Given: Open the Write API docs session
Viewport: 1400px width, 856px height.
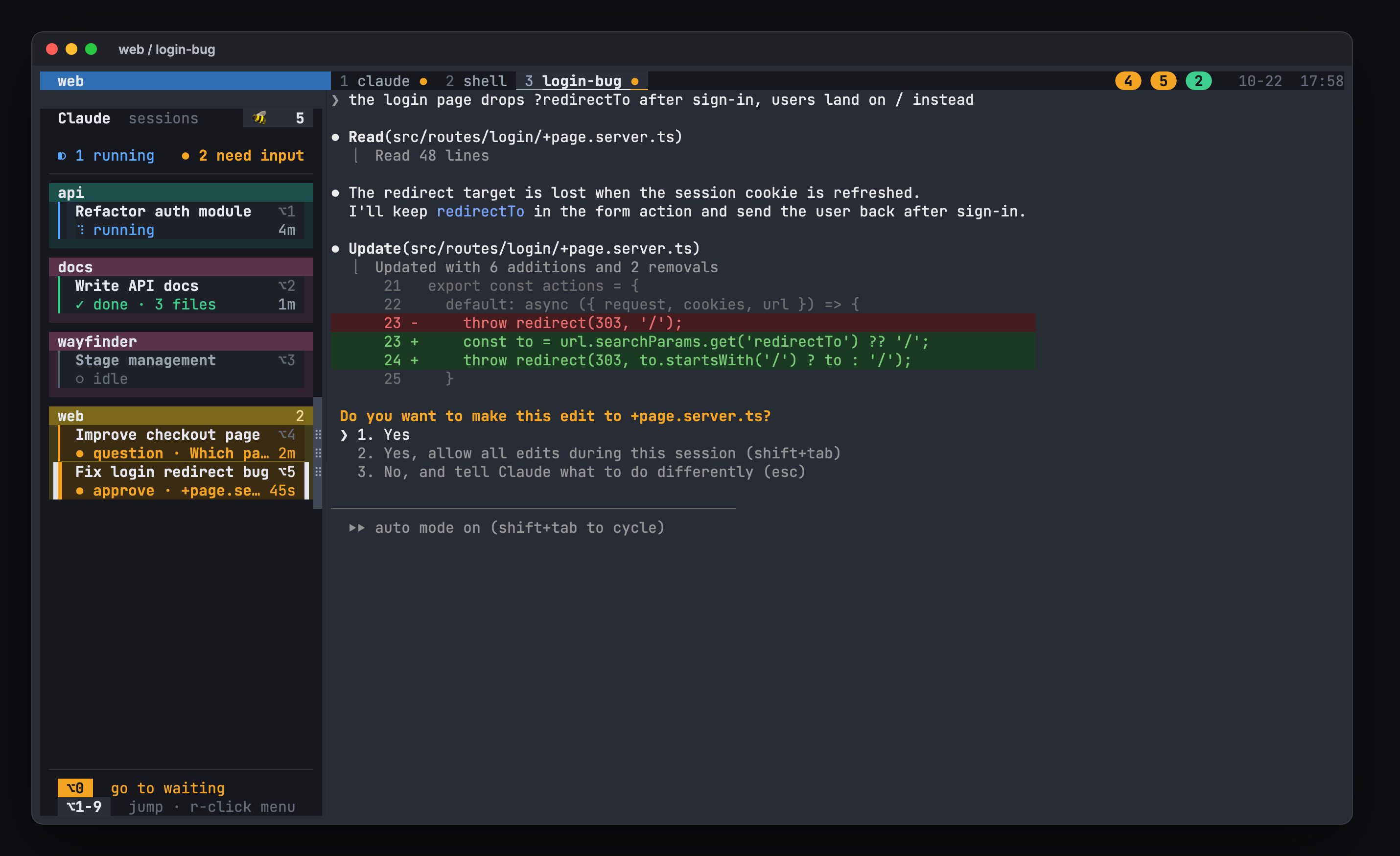Looking at the screenshot, I should pyautogui.click(x=182, y=295).
